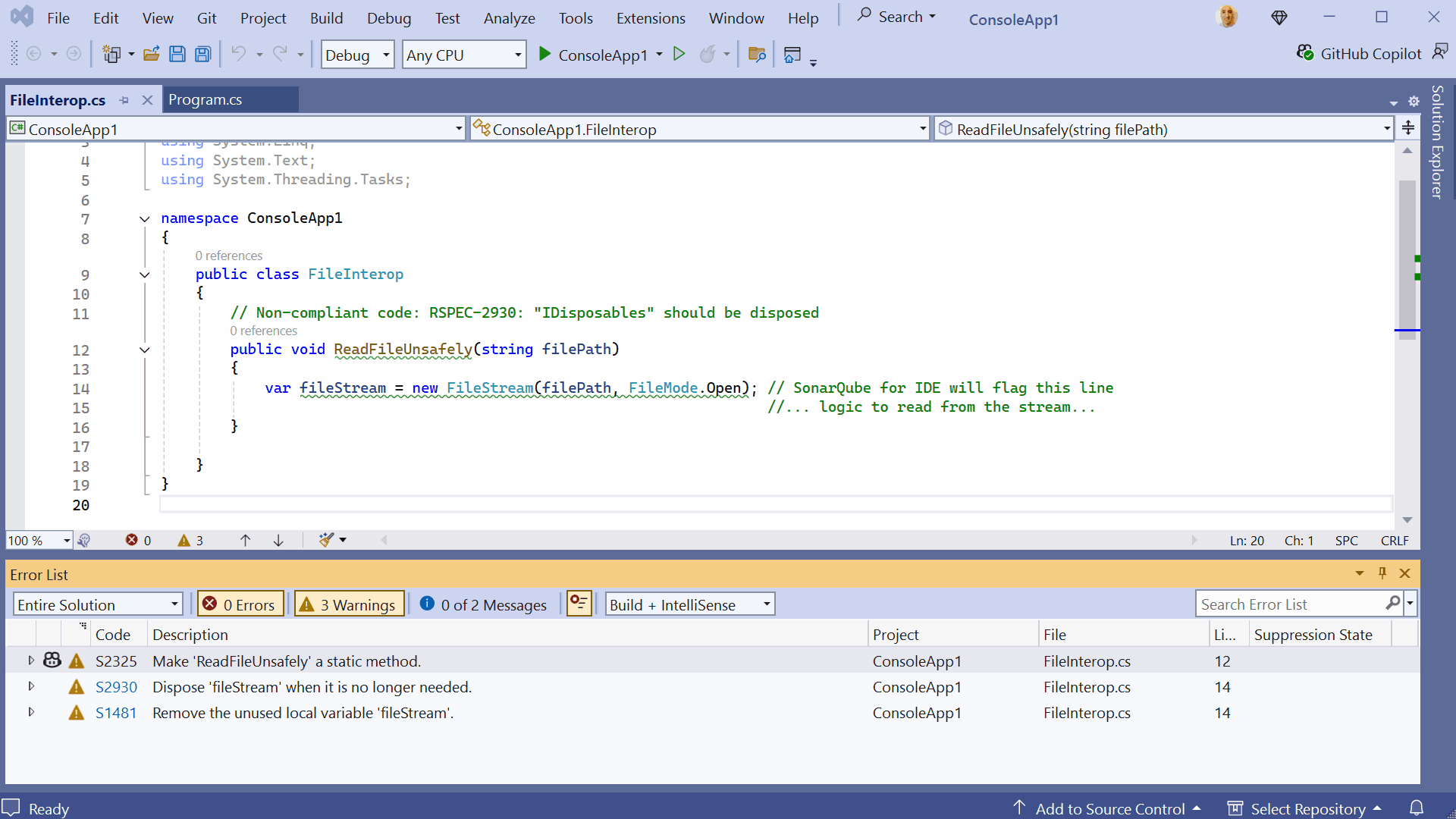Screen dimensions: 1456x819
Task: Navigate to next issue down arrow
Action: pyautogui.click(x=278, y=540)
